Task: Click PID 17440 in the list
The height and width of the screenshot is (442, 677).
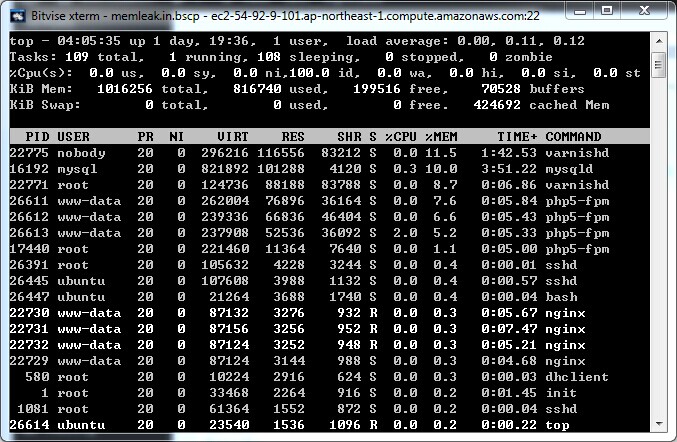Action: (29, 249)
